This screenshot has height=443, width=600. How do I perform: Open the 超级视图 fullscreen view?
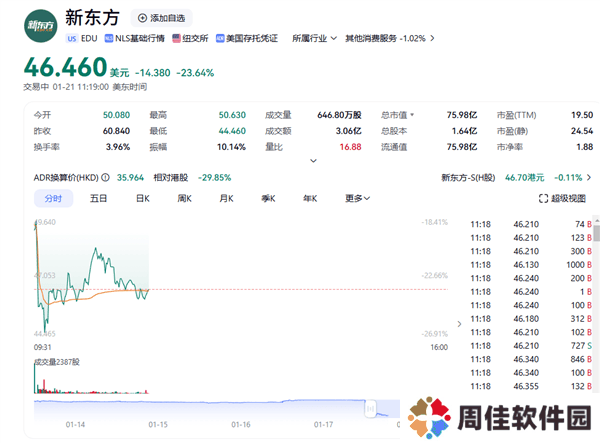coord(562,199)
